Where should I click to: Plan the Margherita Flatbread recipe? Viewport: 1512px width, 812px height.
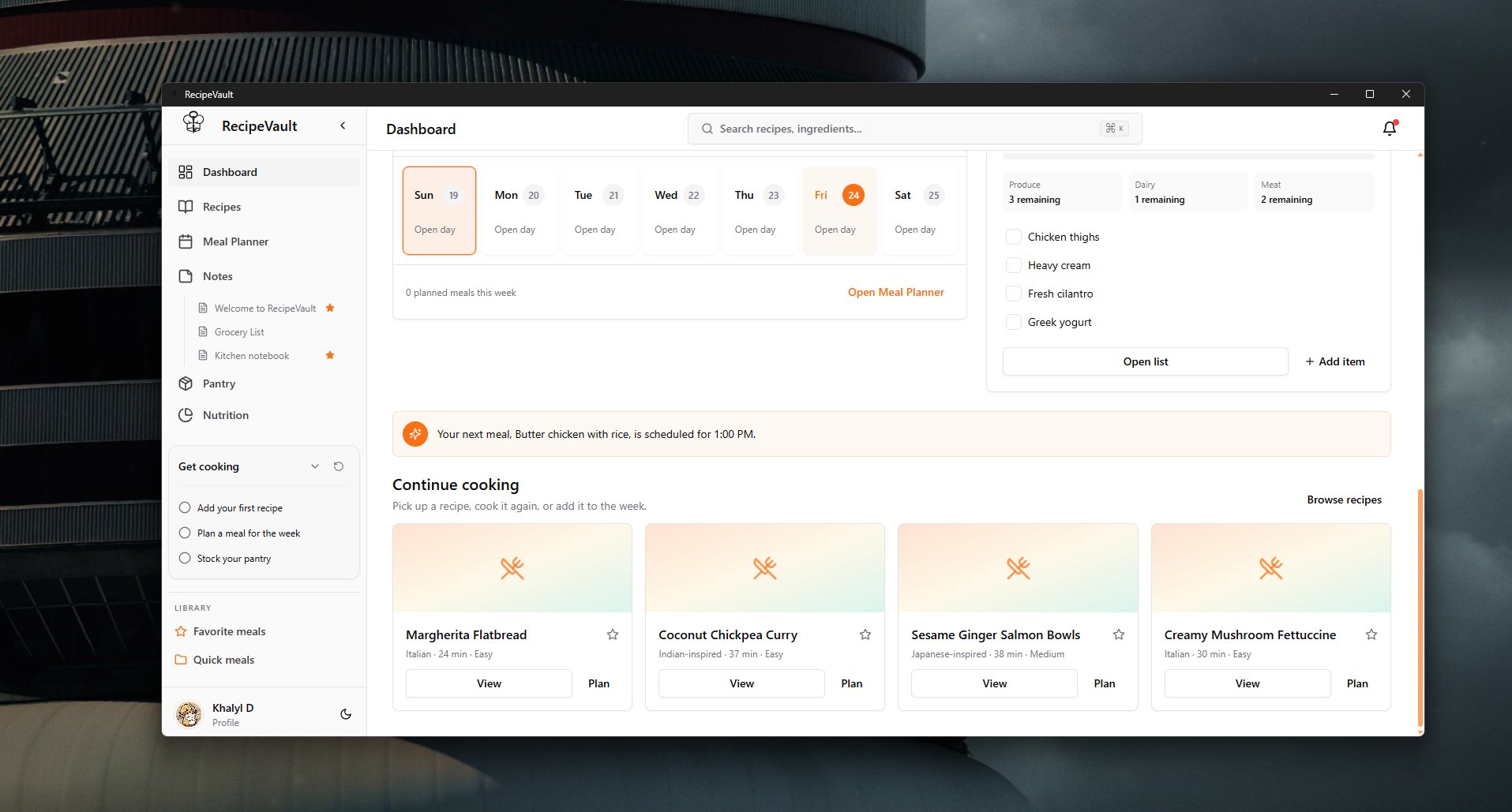click(598, 683)
